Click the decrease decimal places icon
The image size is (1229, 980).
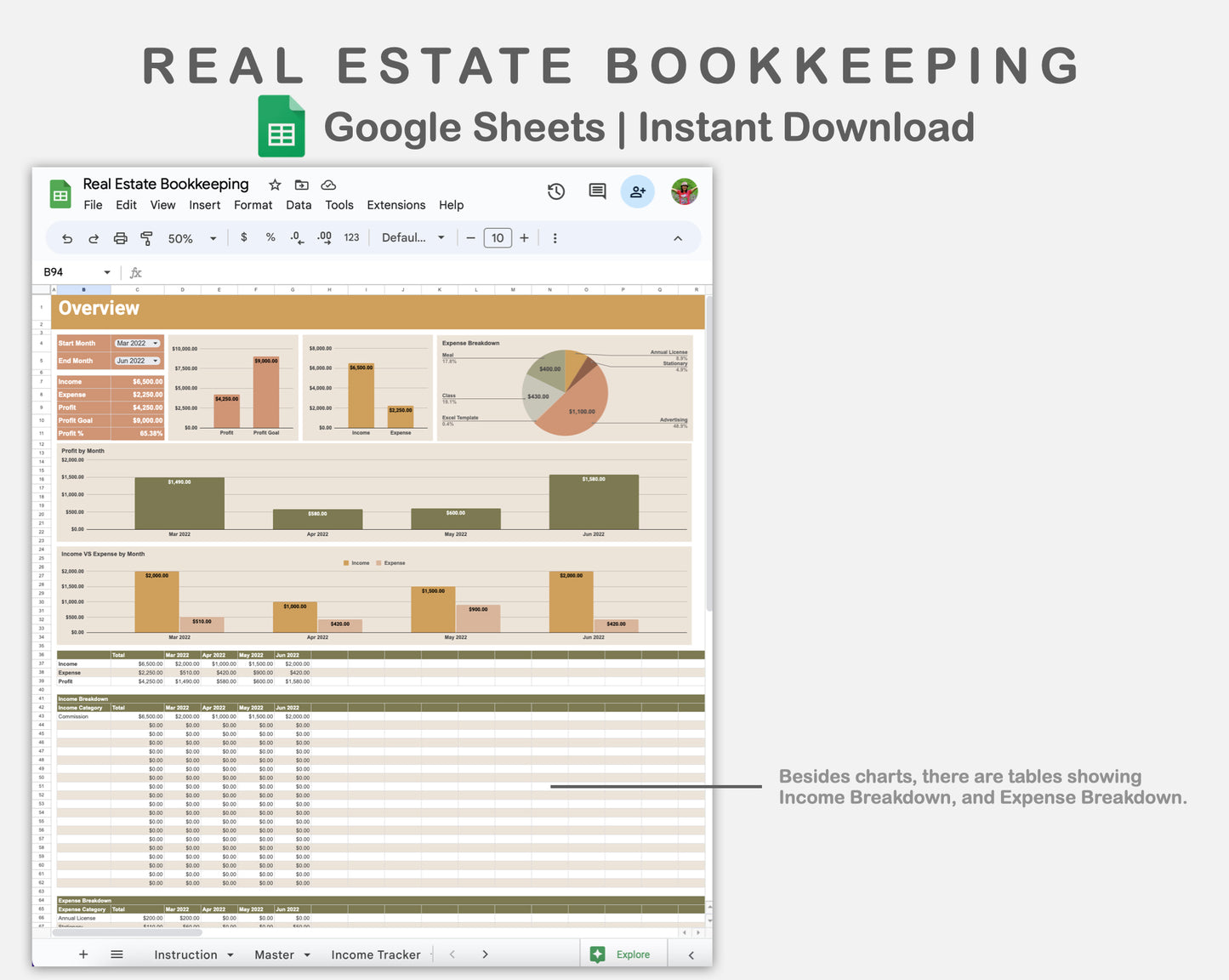coord(296,238)
